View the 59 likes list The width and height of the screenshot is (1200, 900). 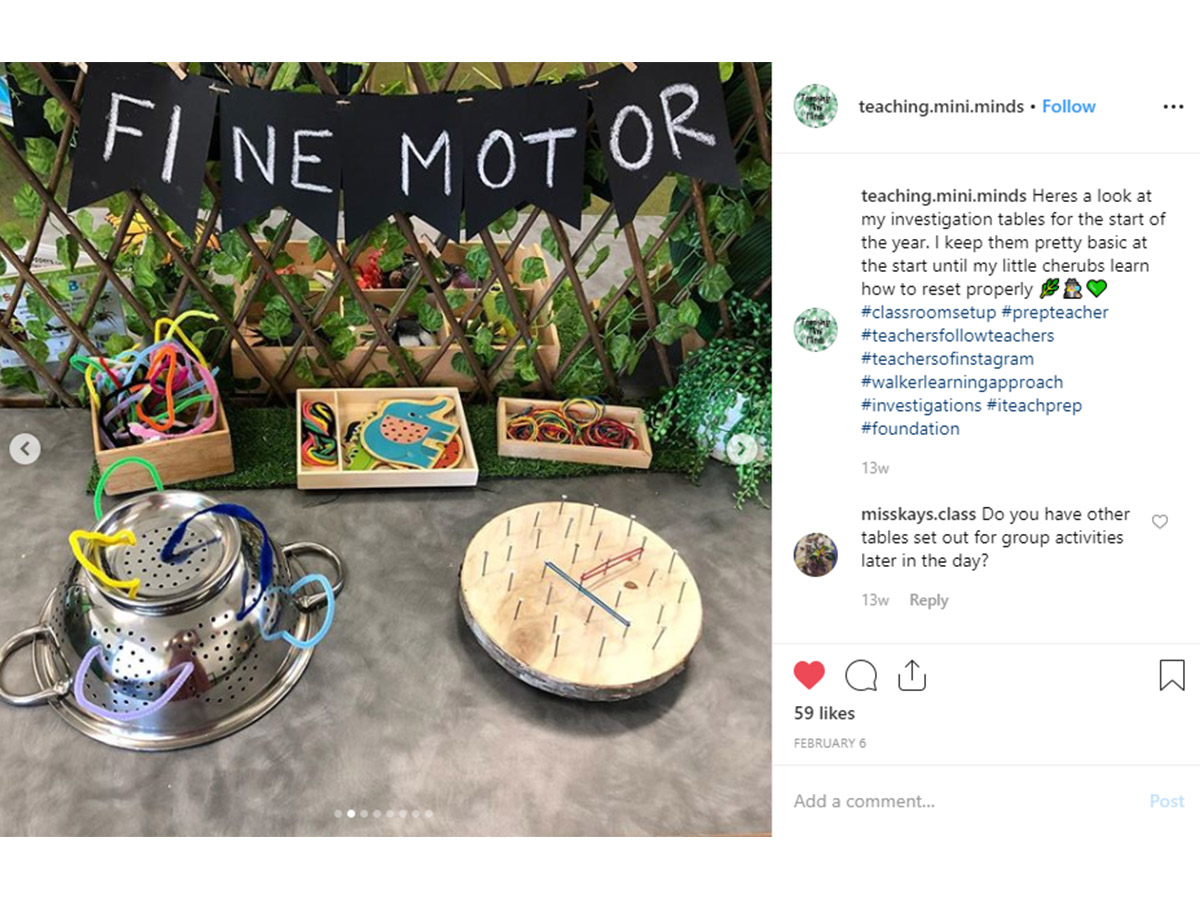824,713
